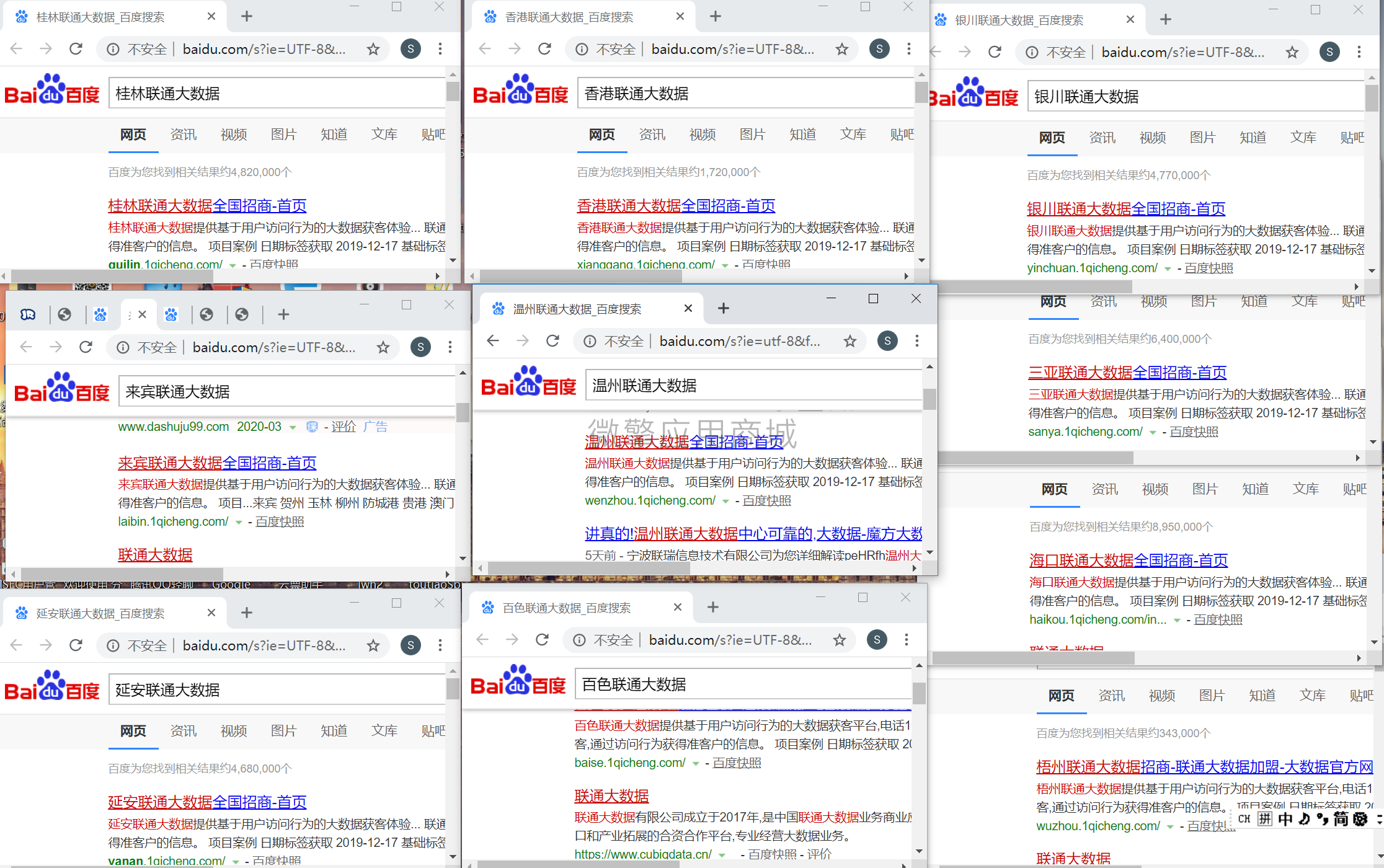Click vertical scrollbar thumb in 温州联通大数据 window
Screen dimensions: 1384x868
tap(929, 399)
